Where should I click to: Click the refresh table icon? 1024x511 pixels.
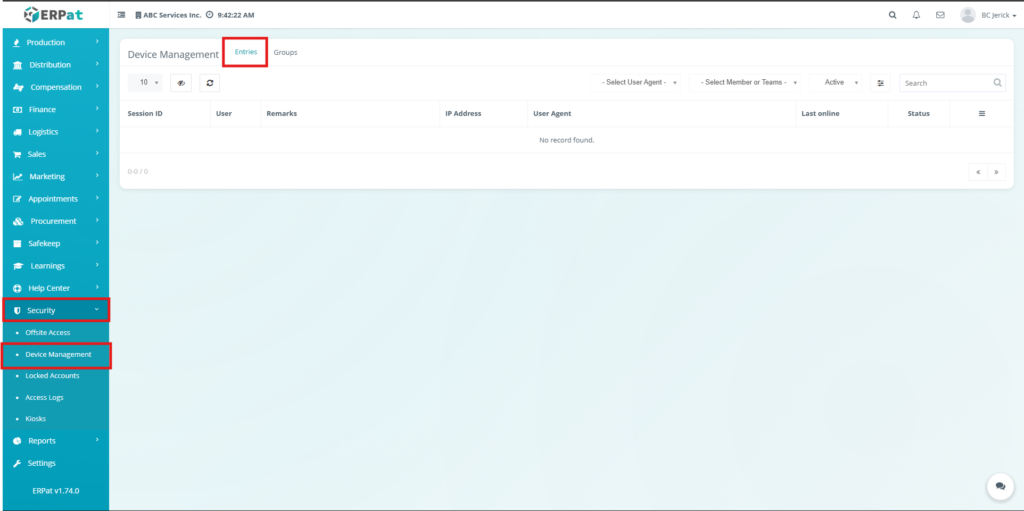click(209, 83)
